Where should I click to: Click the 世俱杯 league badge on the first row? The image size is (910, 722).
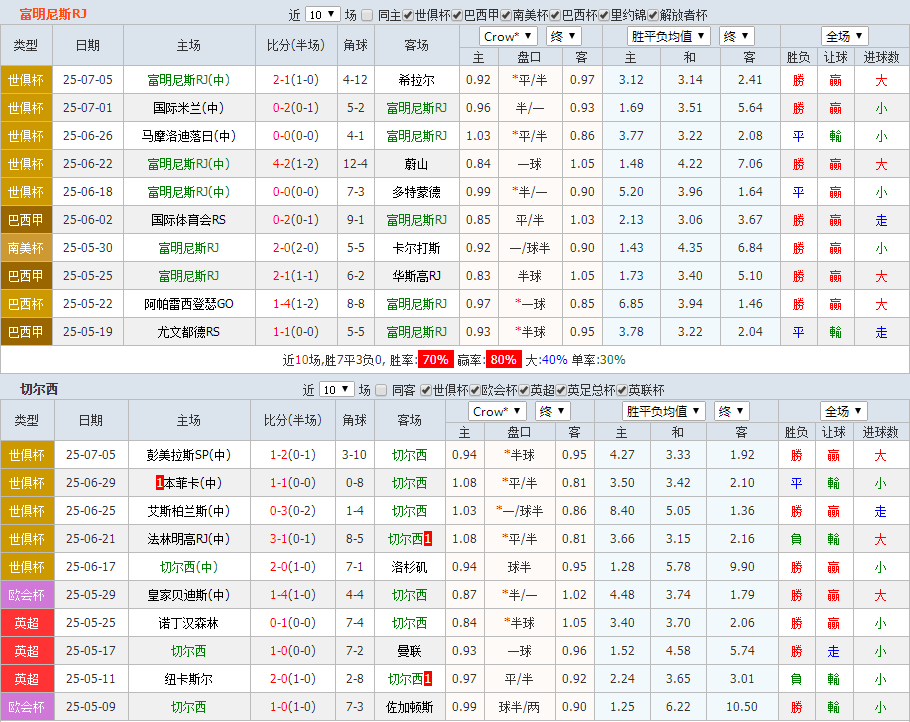26,80
